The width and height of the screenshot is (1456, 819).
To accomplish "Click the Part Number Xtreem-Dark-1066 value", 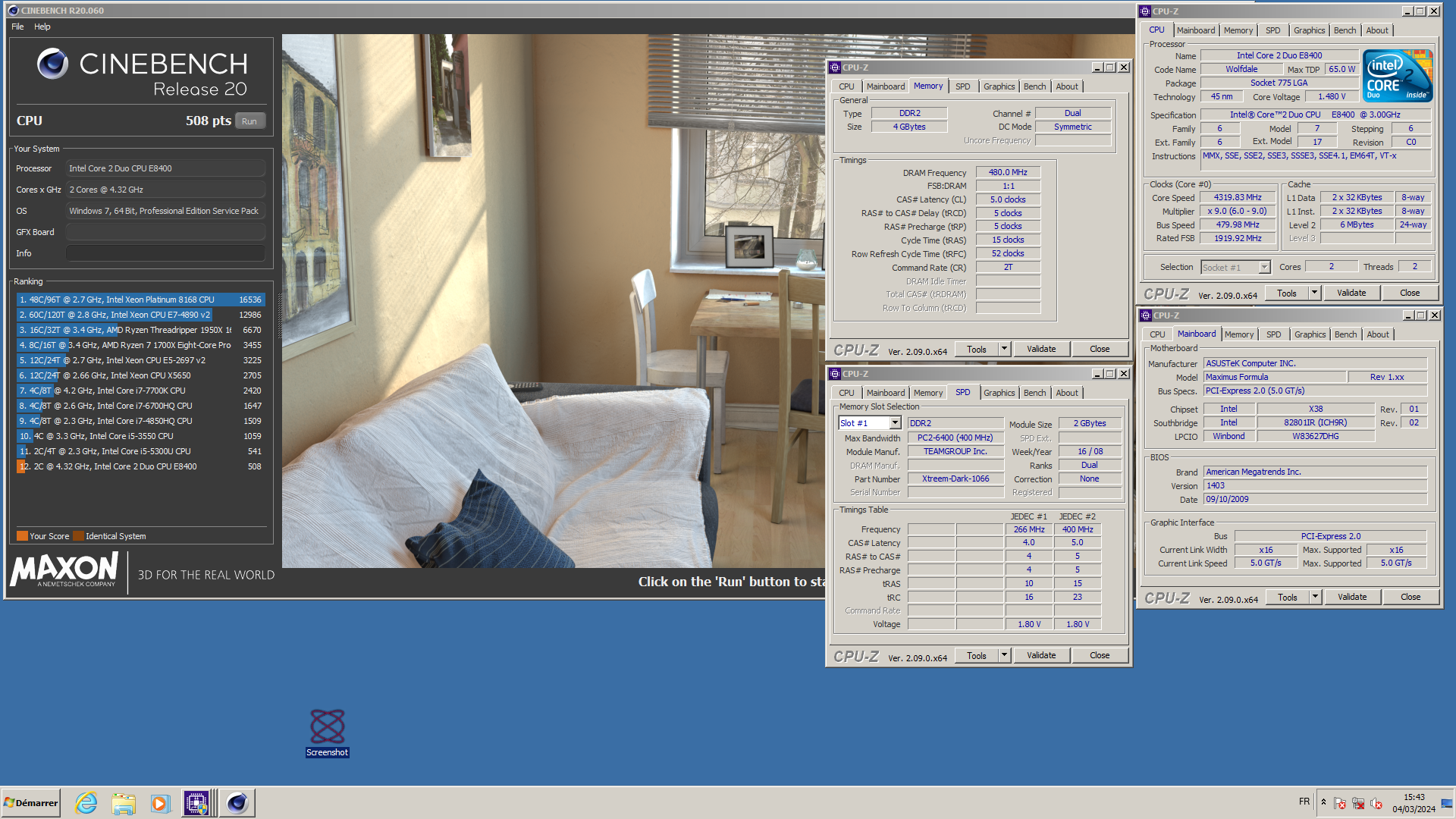I will click(x=955, y=479).
